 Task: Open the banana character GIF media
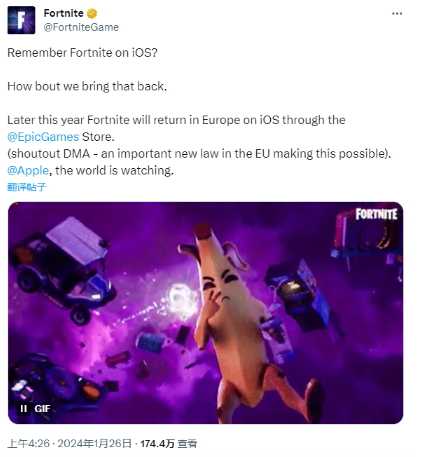(x=205, y=313)
